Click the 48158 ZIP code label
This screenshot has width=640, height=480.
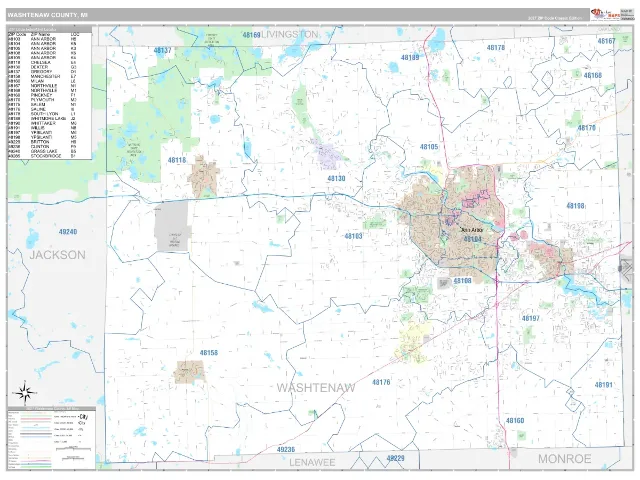coord(209,353)
